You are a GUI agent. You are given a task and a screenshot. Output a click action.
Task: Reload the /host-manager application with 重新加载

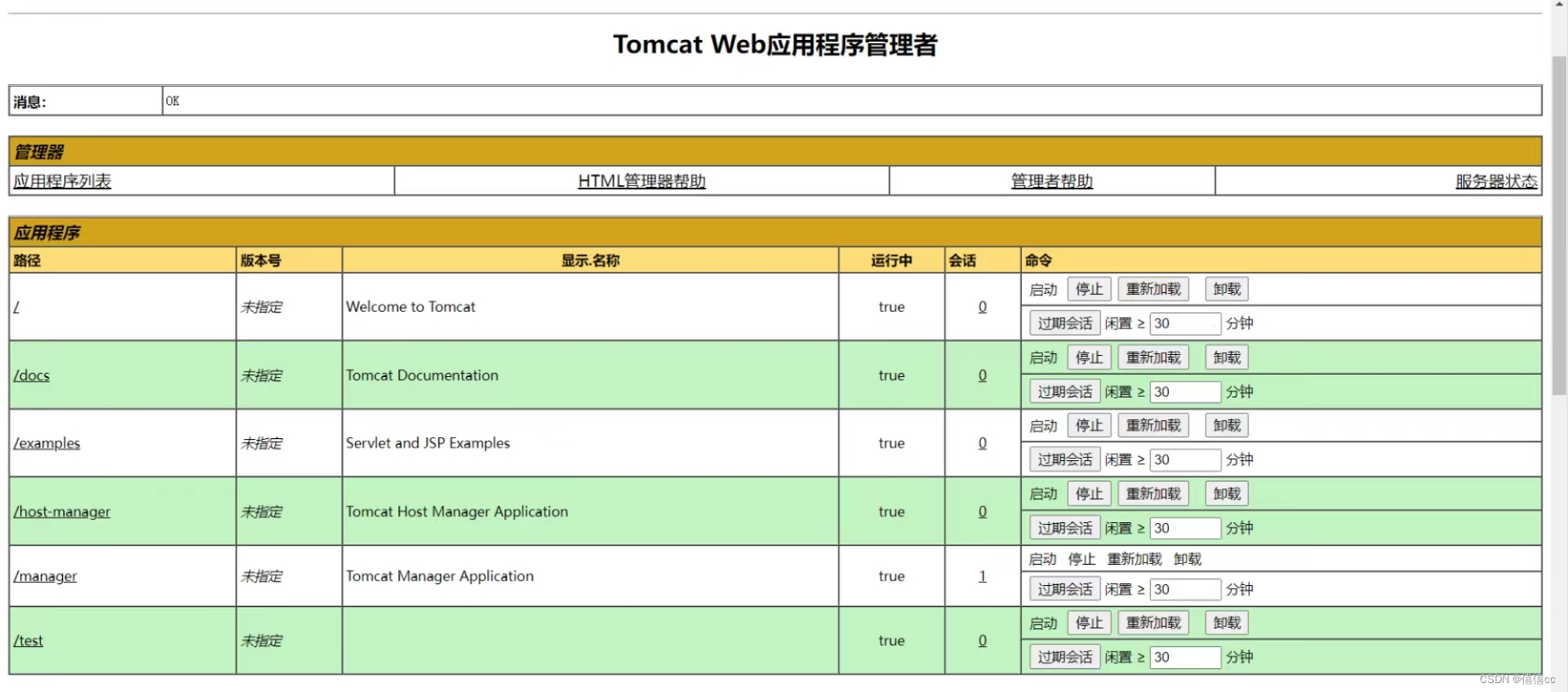pyautogui.click(x=1153, y=494)
